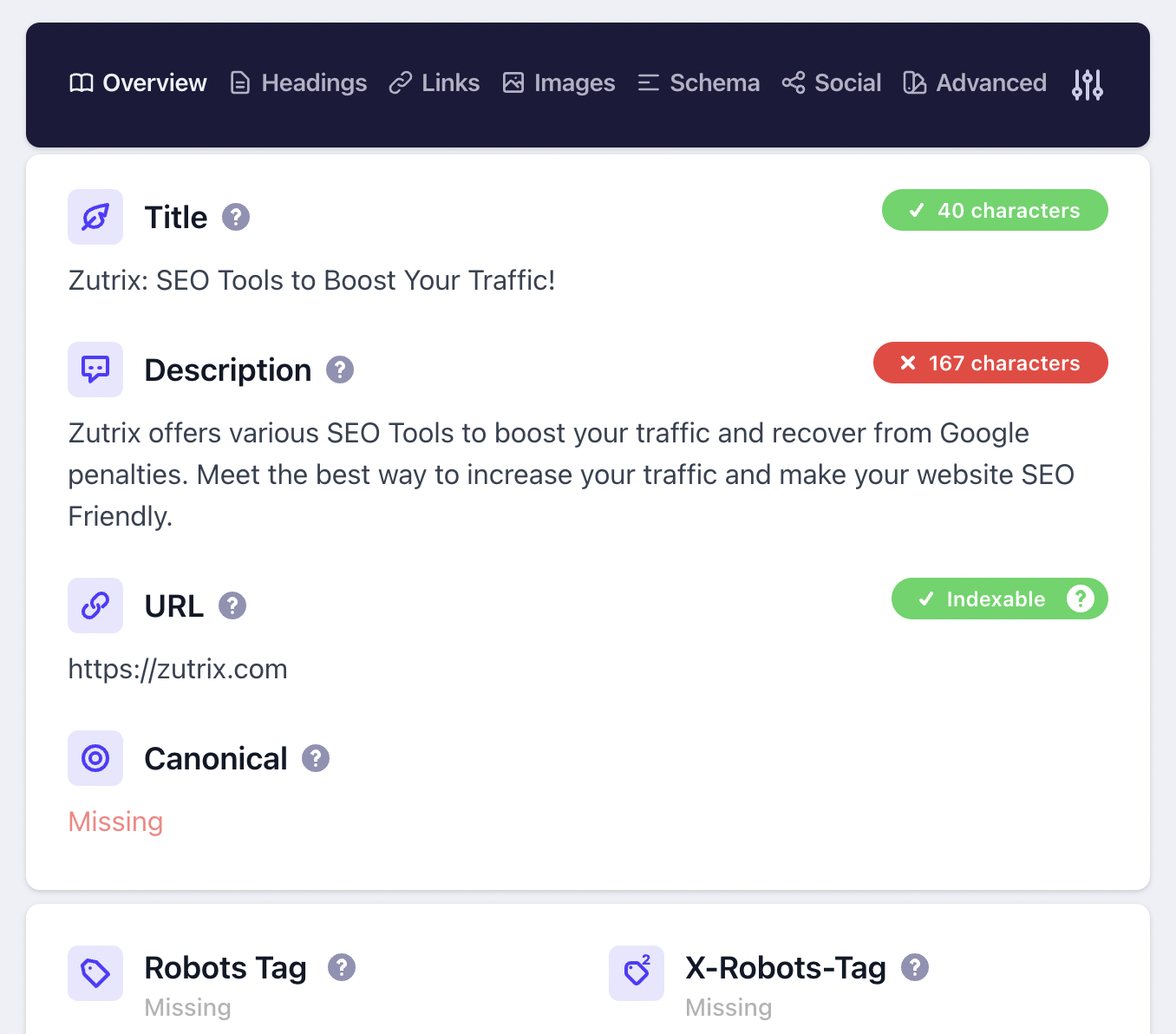This screenshot has height=1034, width=1176.
Task: Click the 40 characters badge
Action: pos(995,210)
